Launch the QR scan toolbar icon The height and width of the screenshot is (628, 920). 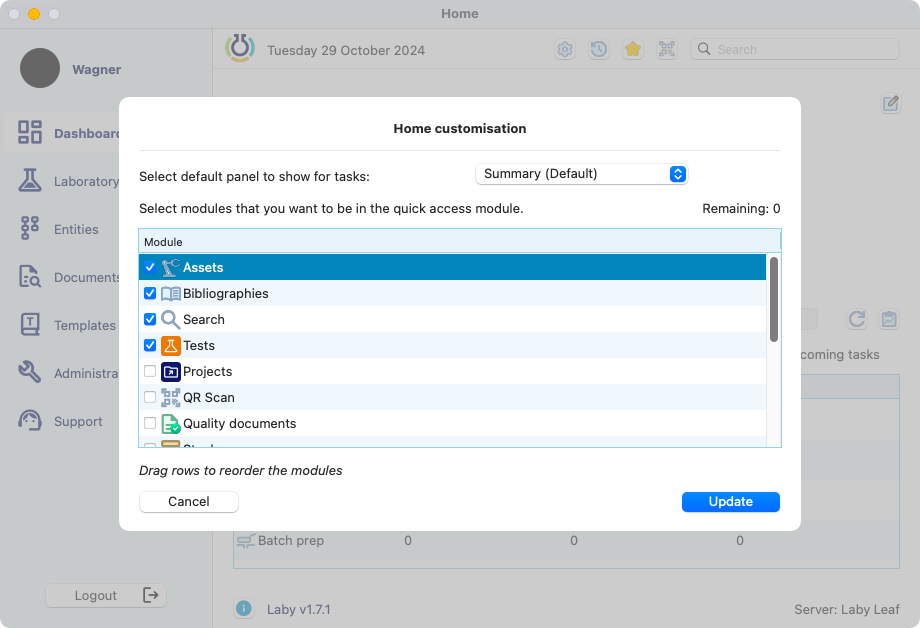(667, 49)
